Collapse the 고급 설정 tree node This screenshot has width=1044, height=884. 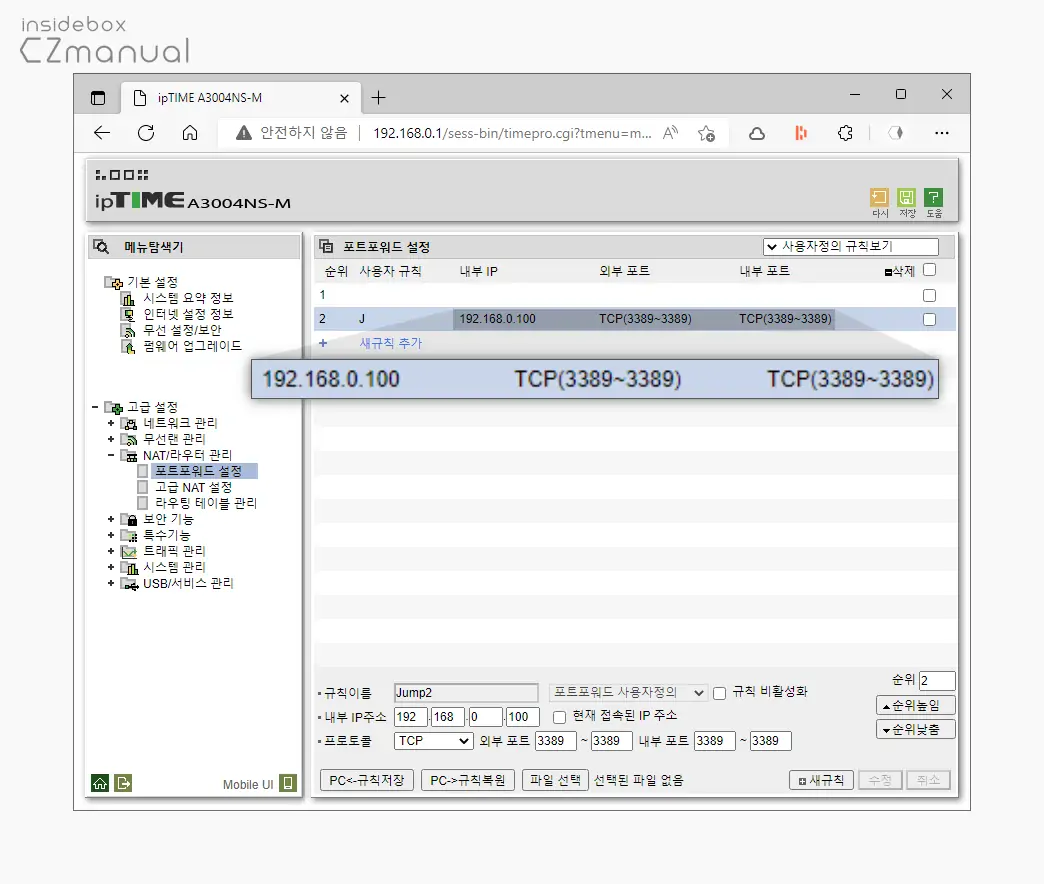pyautogui.click(x=95, y=407)
